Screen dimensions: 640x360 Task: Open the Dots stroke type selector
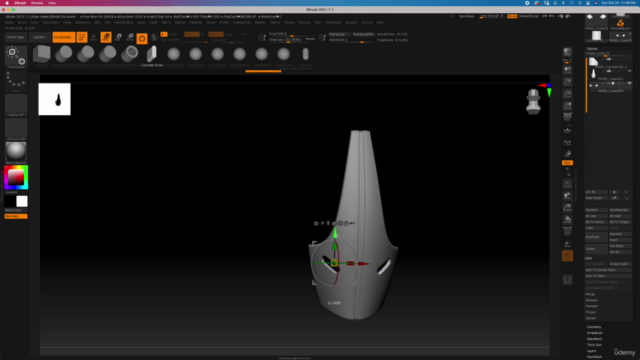(x=16, y=81)
